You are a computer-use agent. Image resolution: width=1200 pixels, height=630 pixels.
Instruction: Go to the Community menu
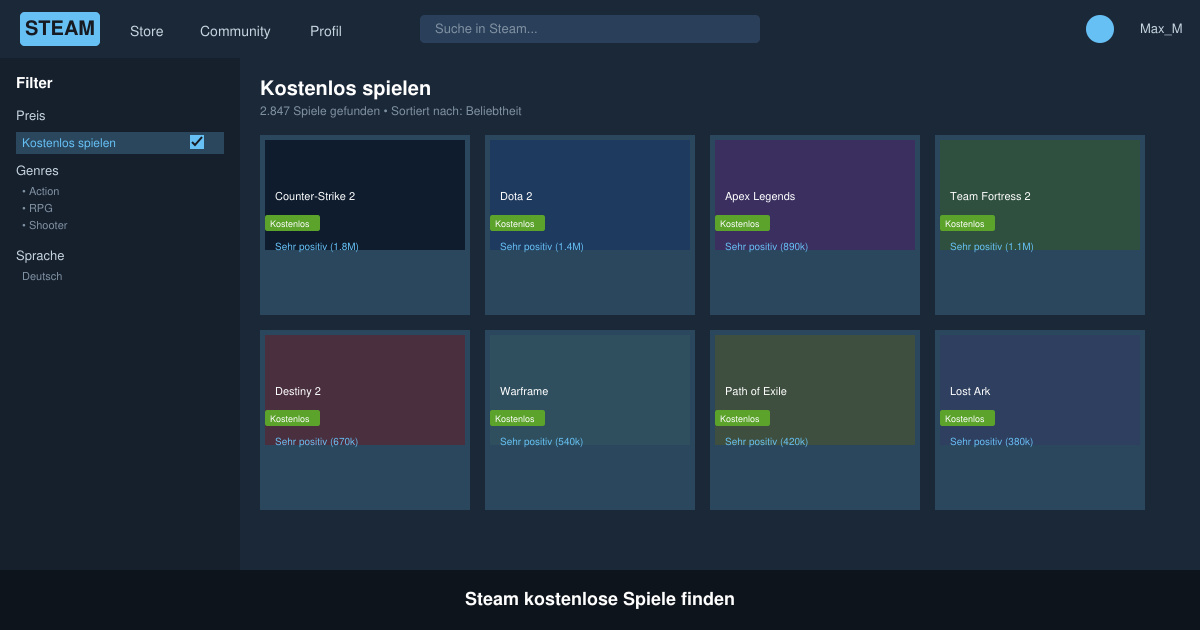pos(235,31)
